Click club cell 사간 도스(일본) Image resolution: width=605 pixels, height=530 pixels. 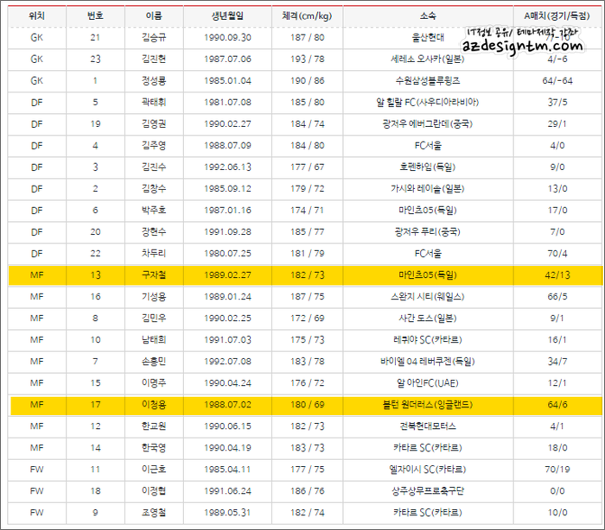(428, 319)
